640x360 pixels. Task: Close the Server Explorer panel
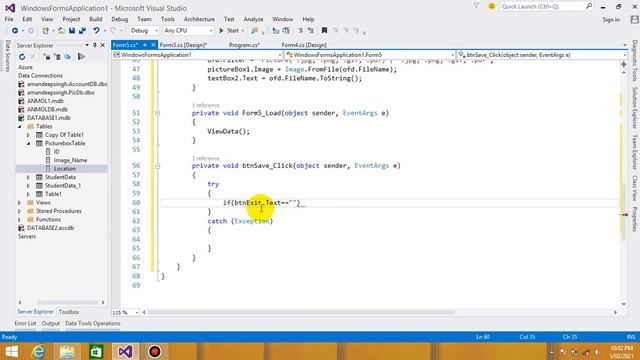tap(102, 45)
